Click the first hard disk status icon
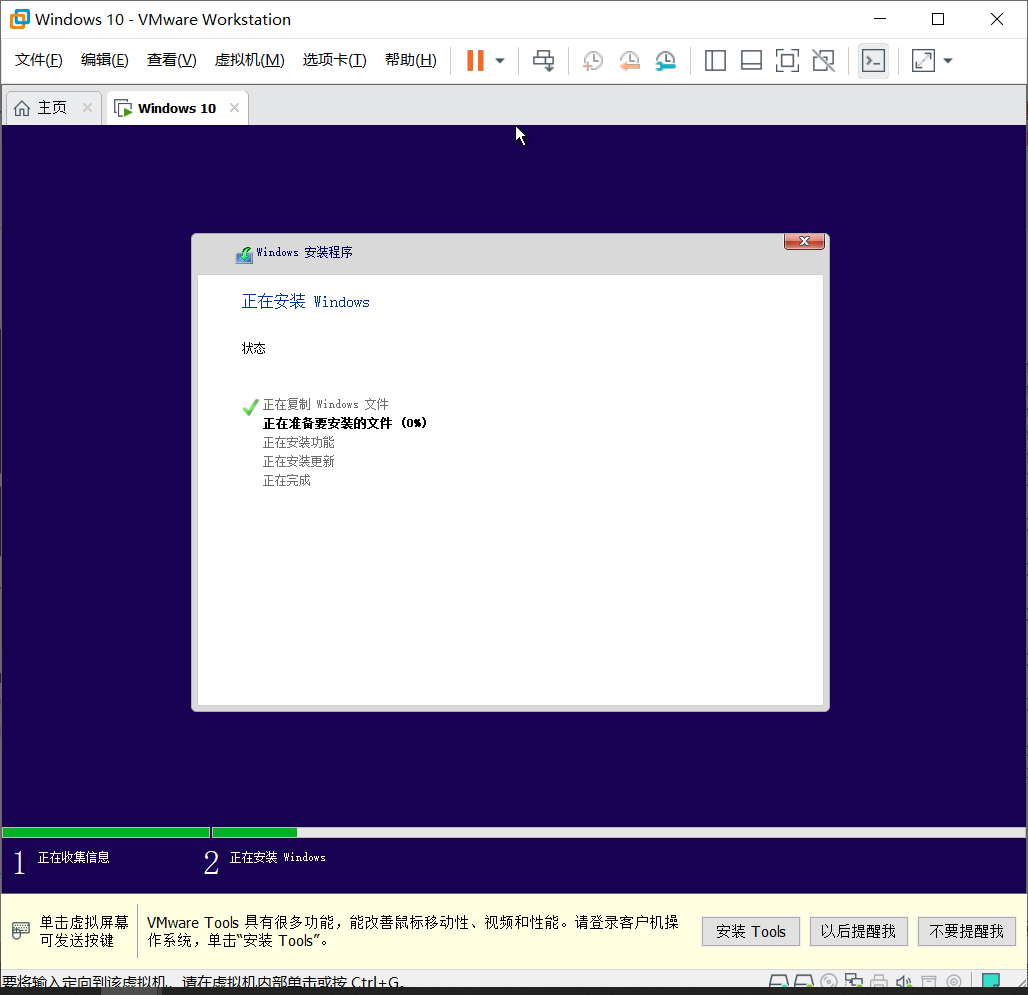 778,981
